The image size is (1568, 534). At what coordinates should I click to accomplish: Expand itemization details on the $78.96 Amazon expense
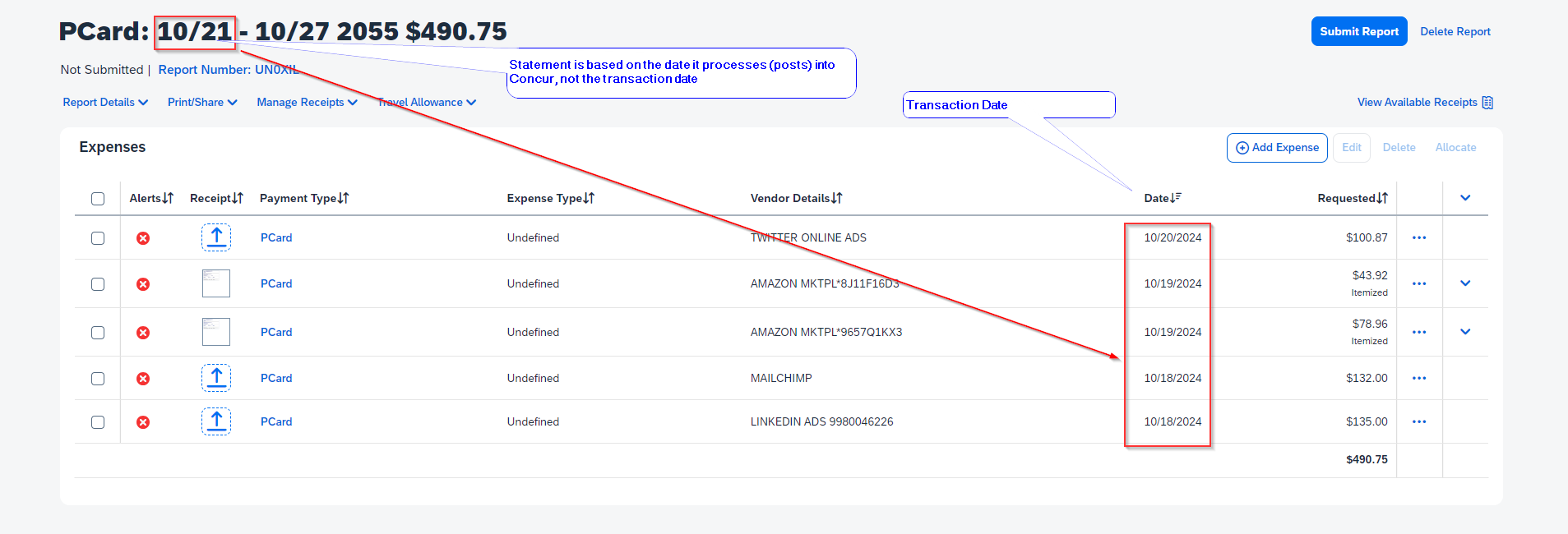(1465, 332)
